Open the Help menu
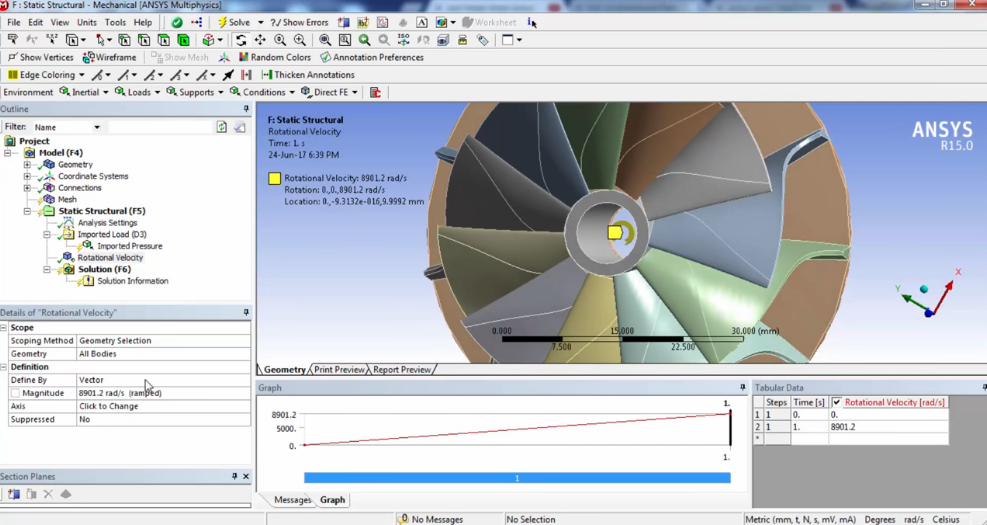The image size is (987, 525). [143, 23]
